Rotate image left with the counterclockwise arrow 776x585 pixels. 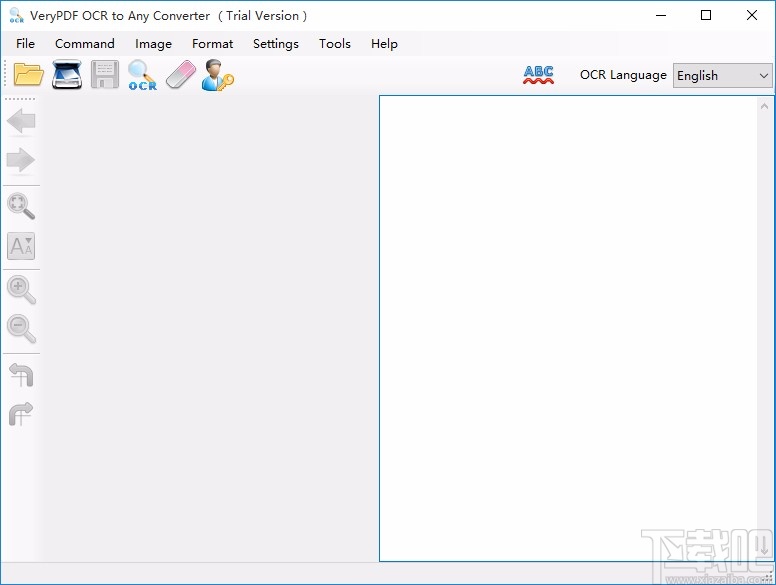21,375
